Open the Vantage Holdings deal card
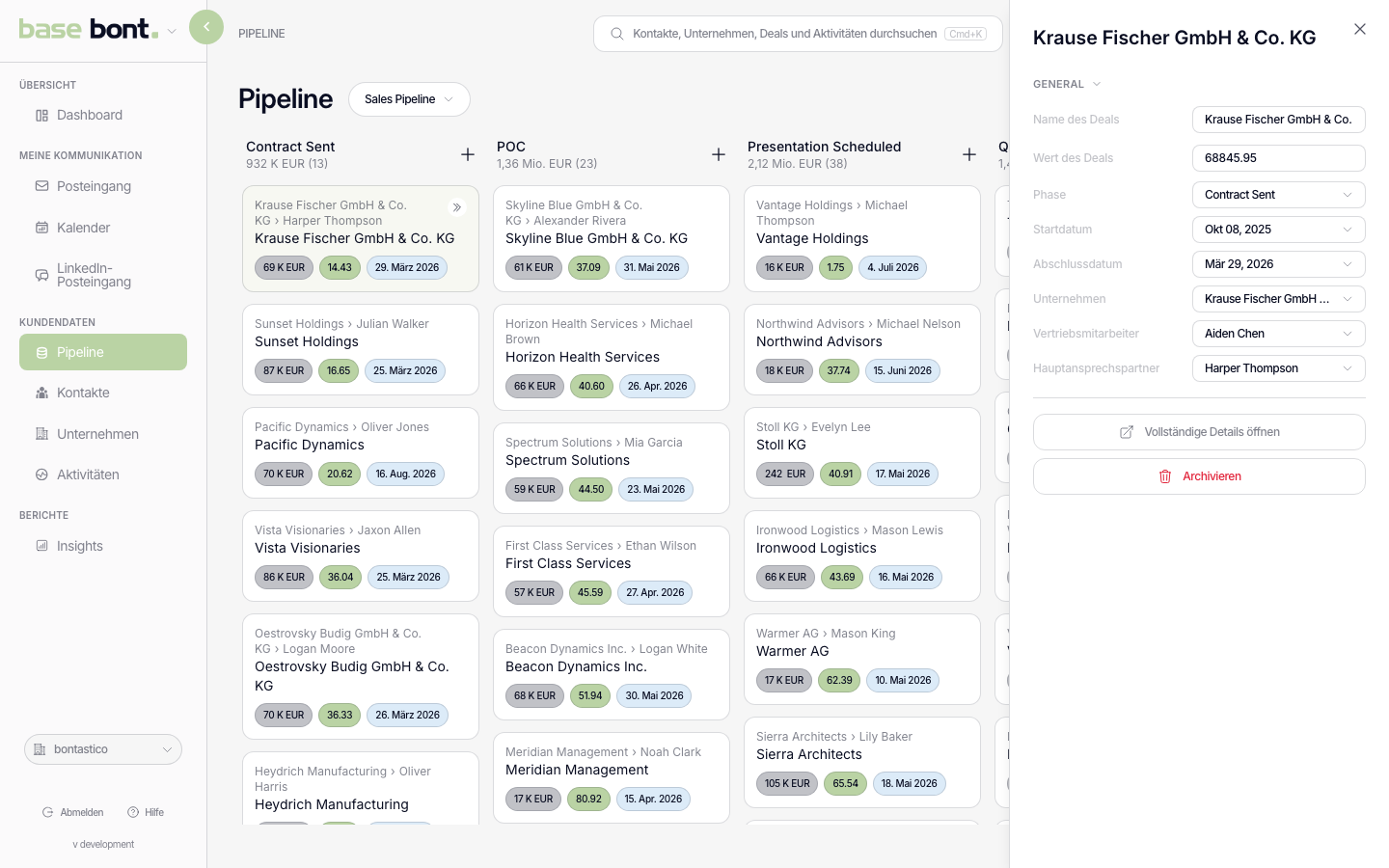The width and height of the screenshot is (1389, 868). [862, 238]
